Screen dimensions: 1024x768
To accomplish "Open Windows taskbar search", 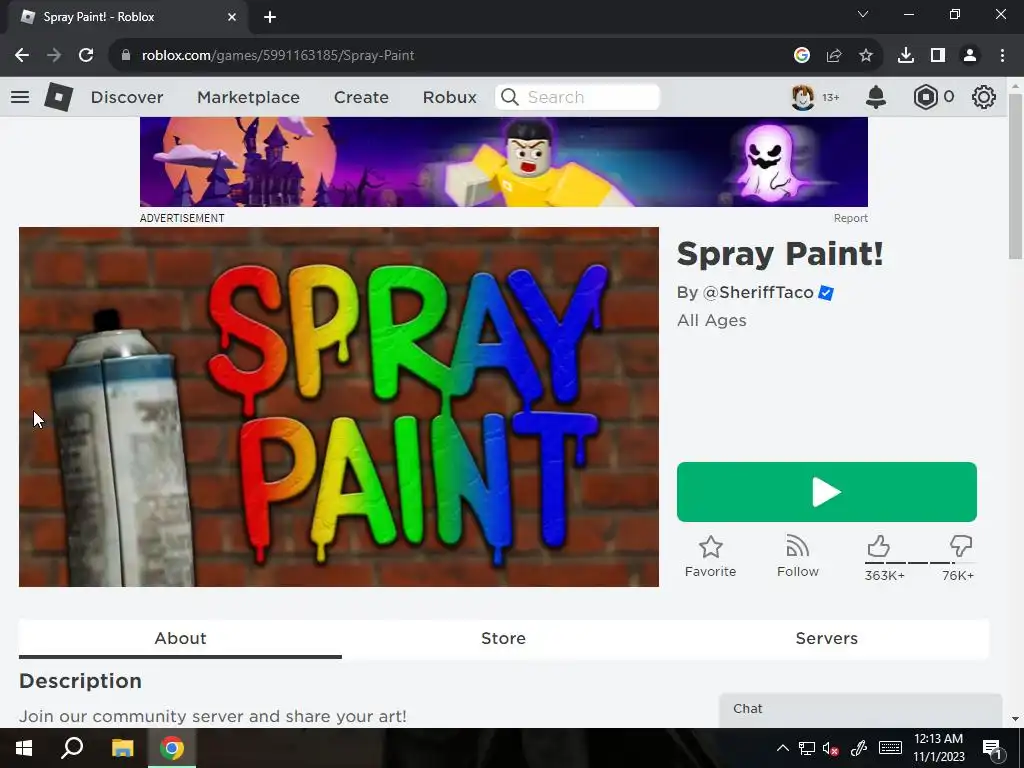I will (72, 748).
